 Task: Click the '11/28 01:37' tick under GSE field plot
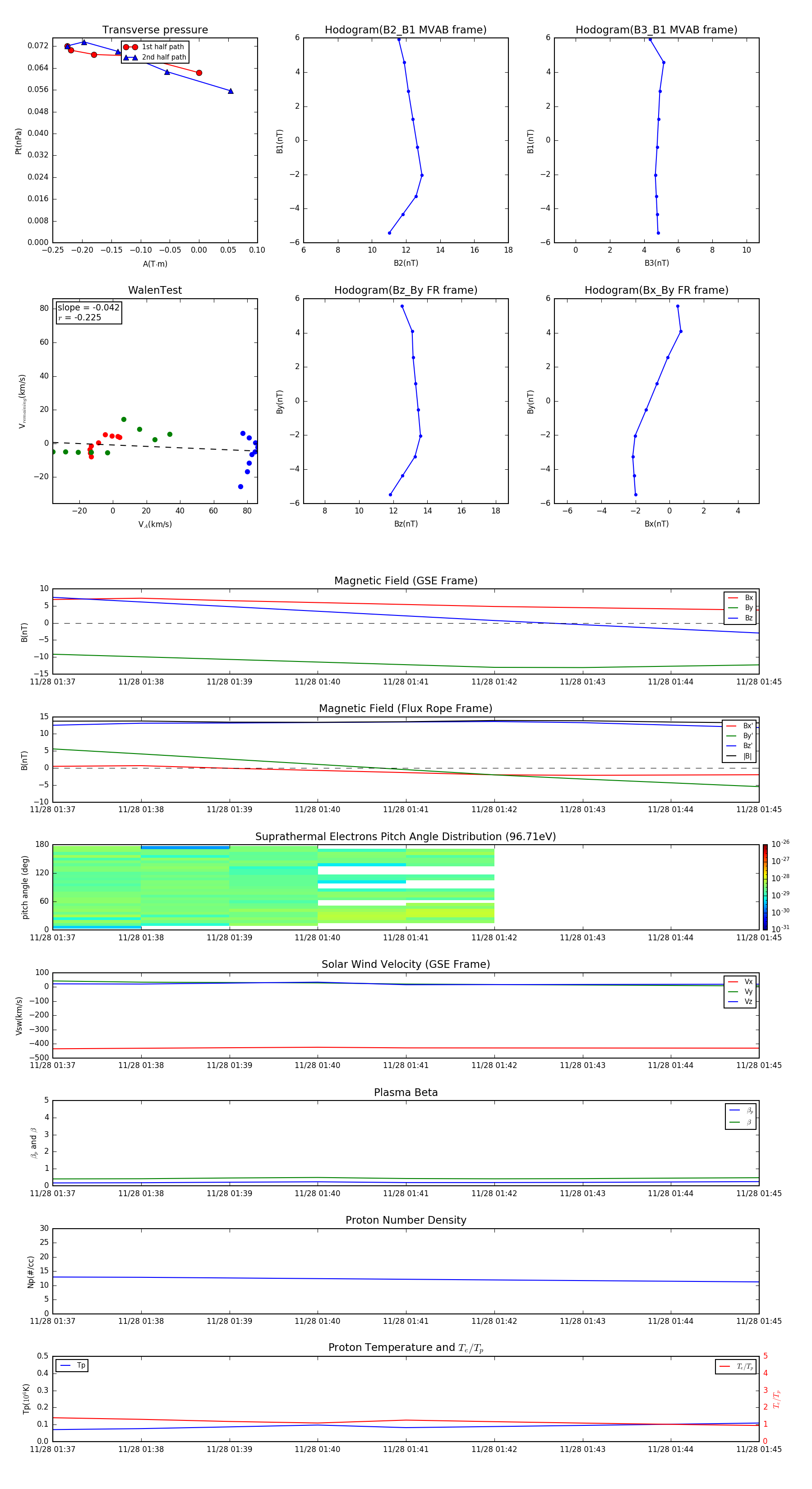[53, 682]
